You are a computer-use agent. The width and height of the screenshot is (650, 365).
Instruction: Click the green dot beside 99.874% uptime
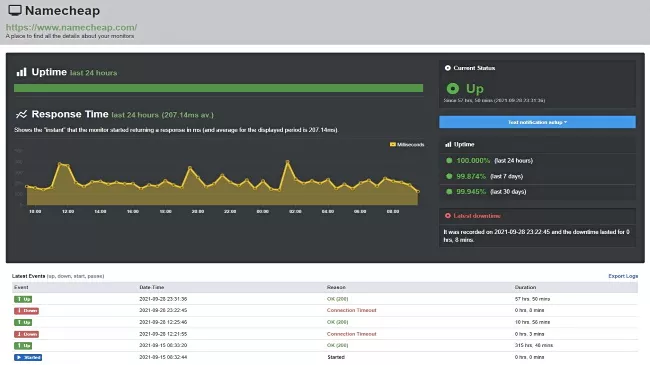449,176
